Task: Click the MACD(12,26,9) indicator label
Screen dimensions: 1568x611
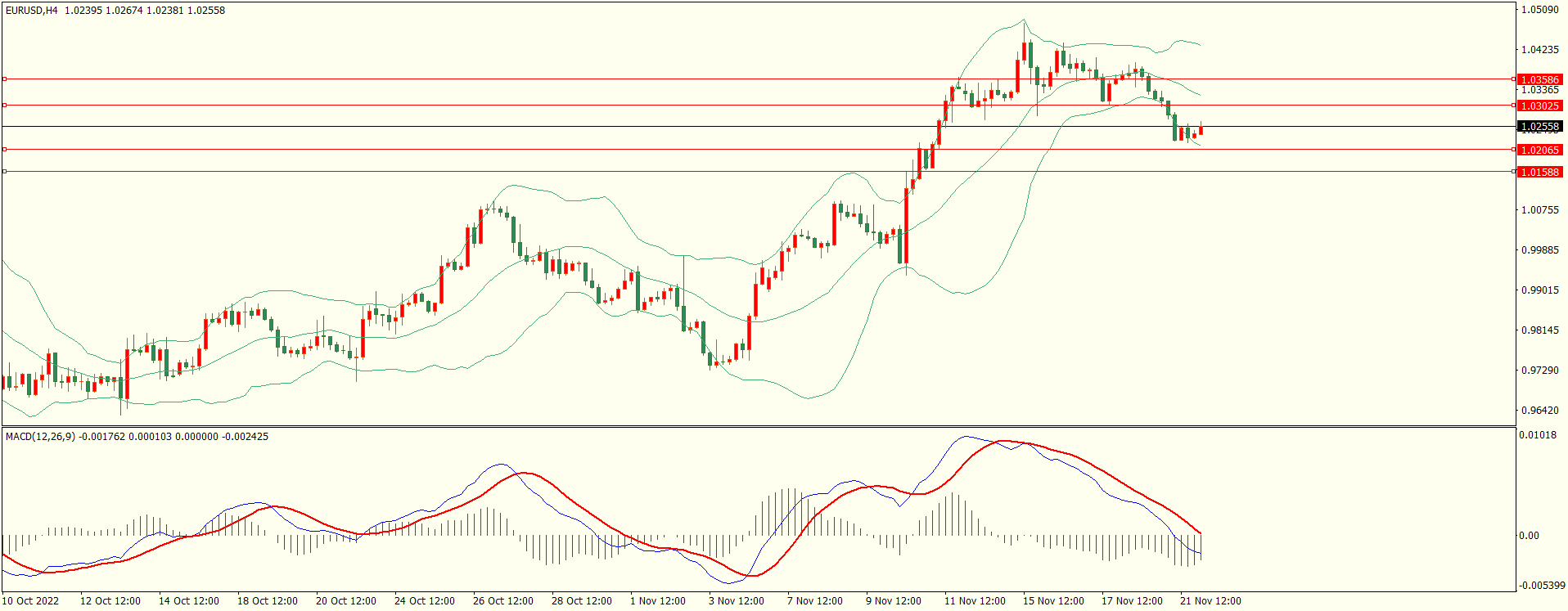Action: point(40,437)
